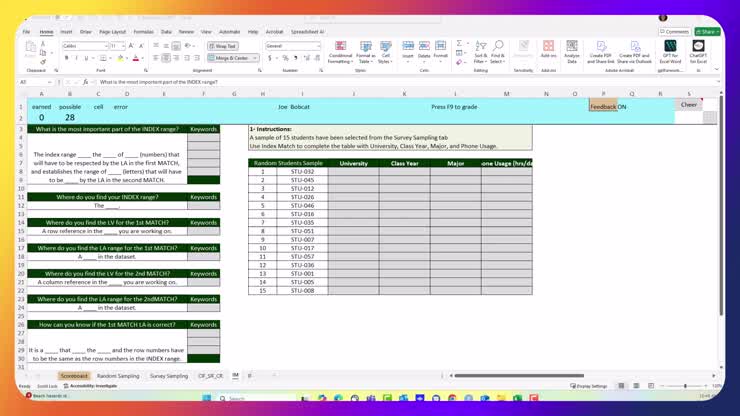Click the Borders icon
Viewport: 740px width, 416px height.
click(x=103, y=58)
